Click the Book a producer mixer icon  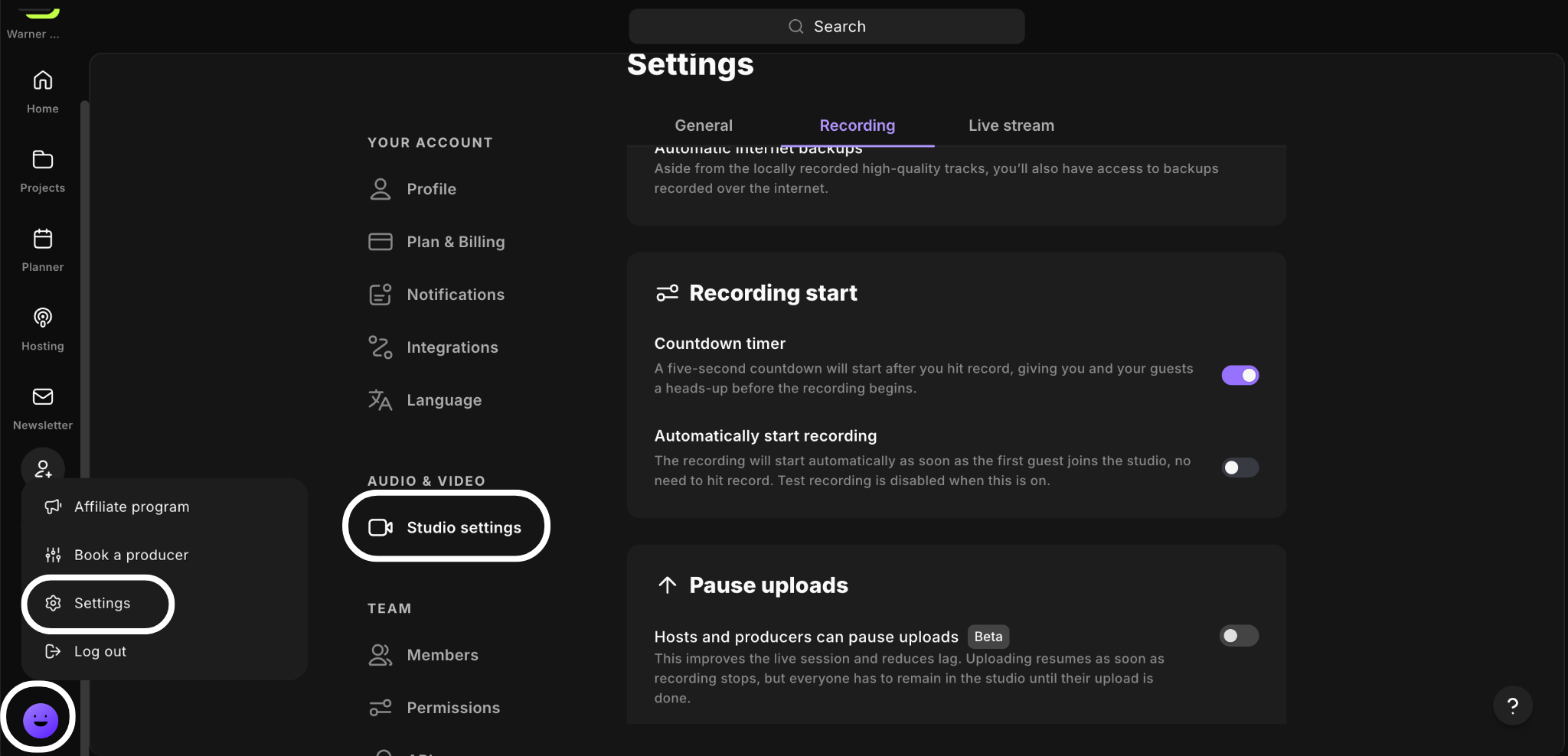tap(53, 555)
